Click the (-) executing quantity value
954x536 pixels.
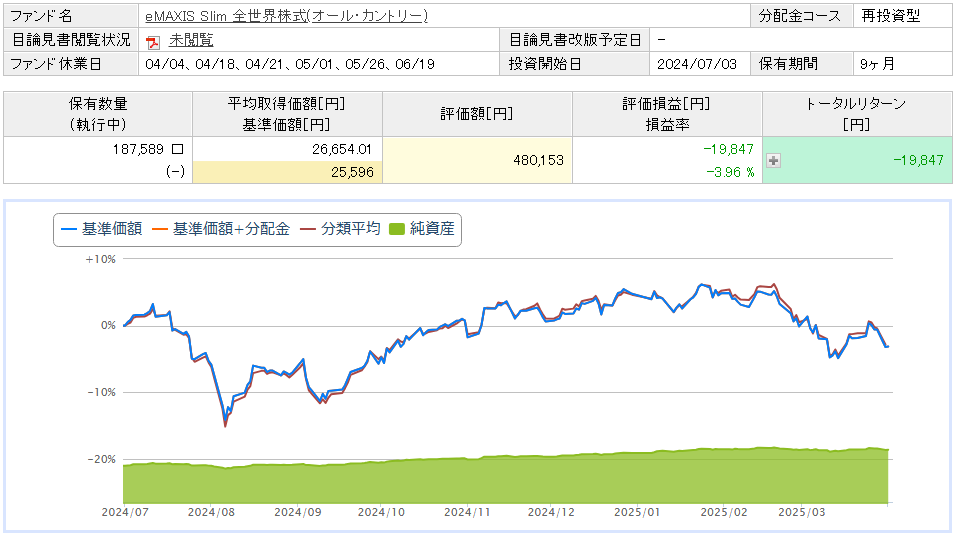[175, 172]
